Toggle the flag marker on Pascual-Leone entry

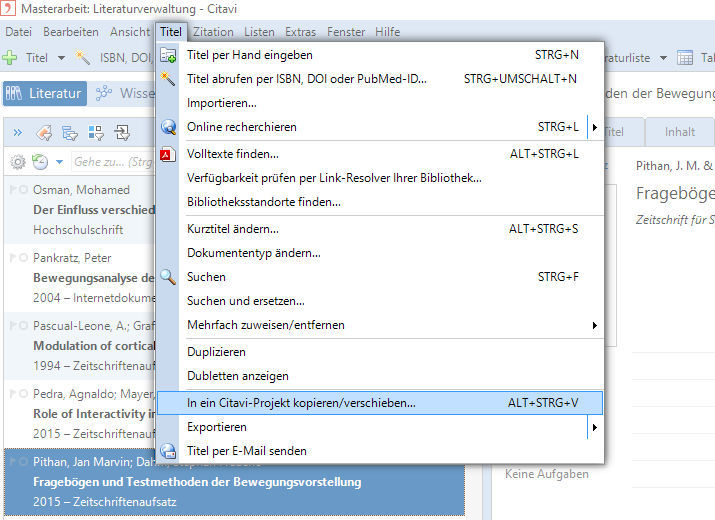(x=13, y=325)
